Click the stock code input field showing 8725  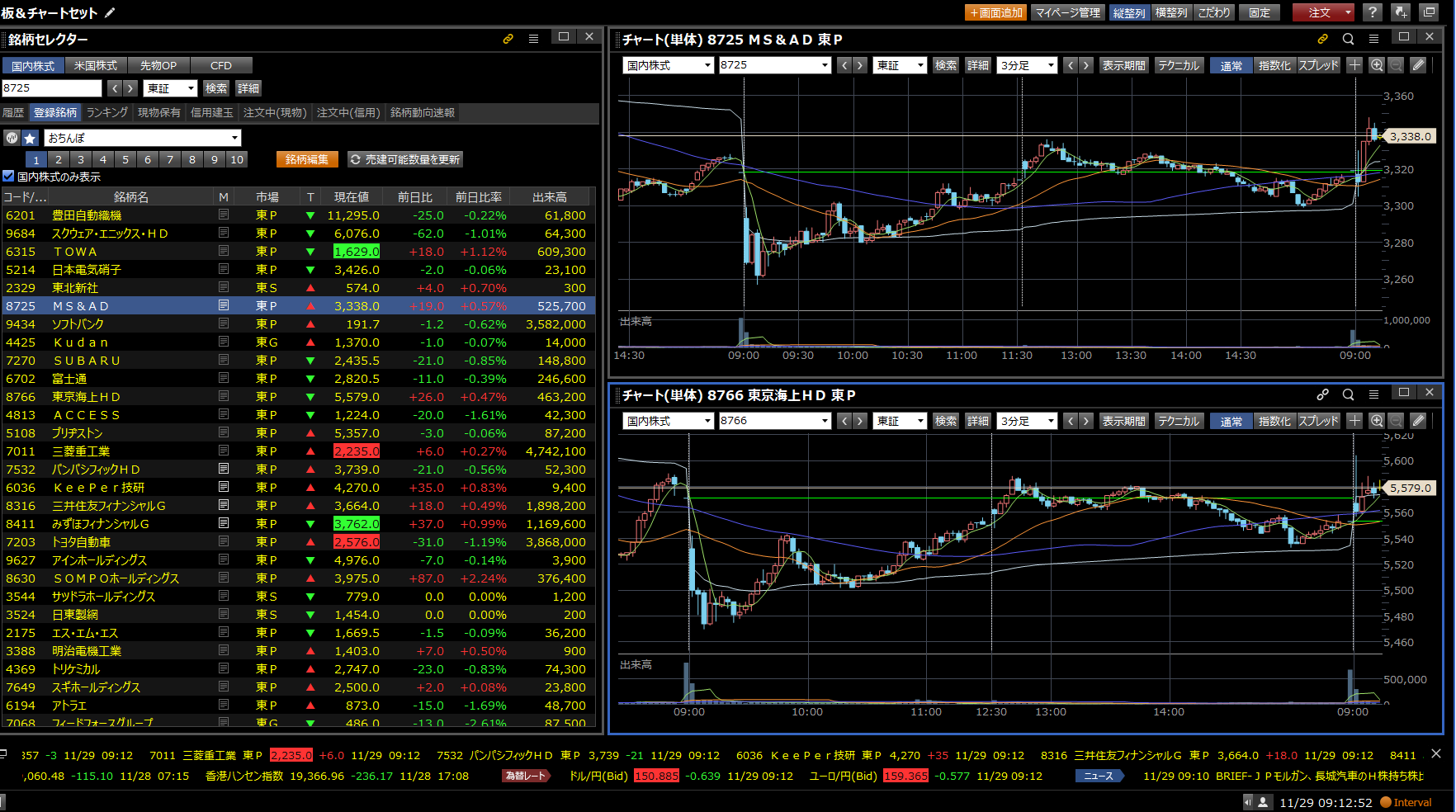click(x=51, y=88)
